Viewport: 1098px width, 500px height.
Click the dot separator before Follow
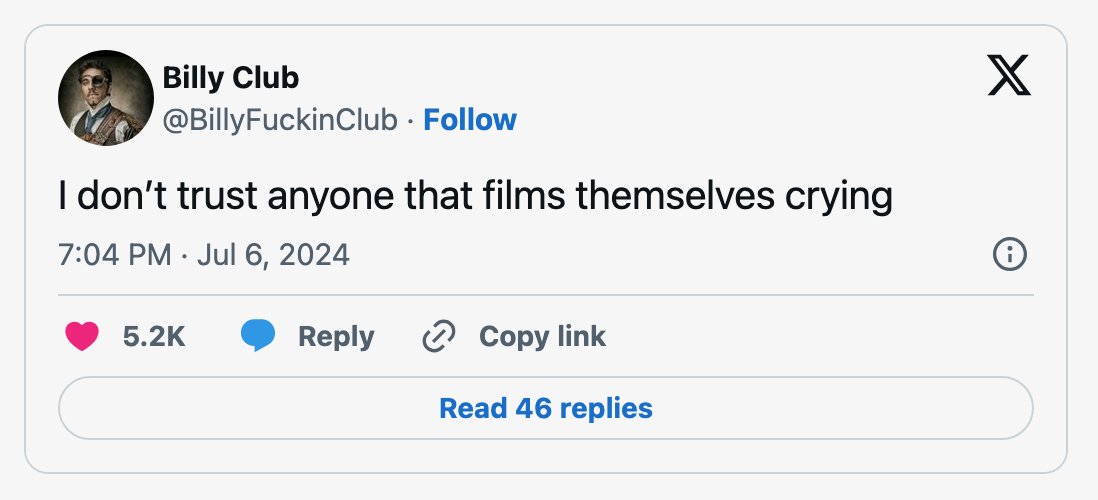(410, 121)
